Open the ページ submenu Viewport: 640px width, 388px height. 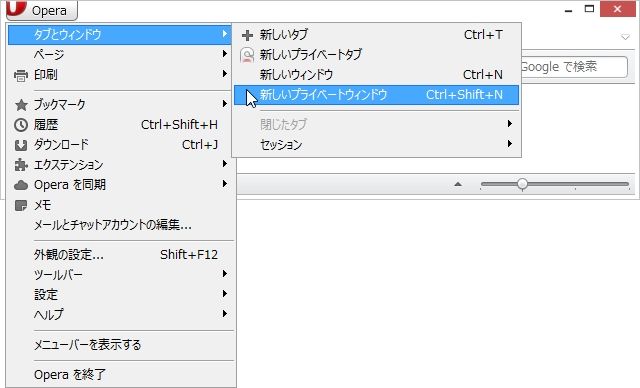point(120,55)
